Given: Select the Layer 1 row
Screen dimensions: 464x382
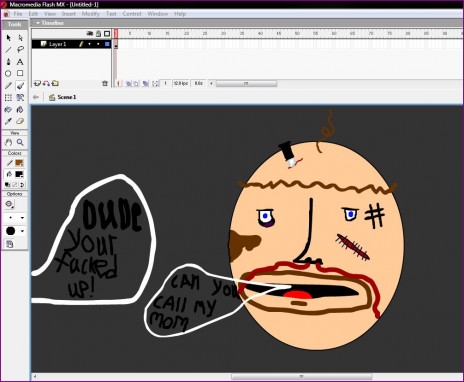Looking at the screenshot, I should [x=71, y=44].
